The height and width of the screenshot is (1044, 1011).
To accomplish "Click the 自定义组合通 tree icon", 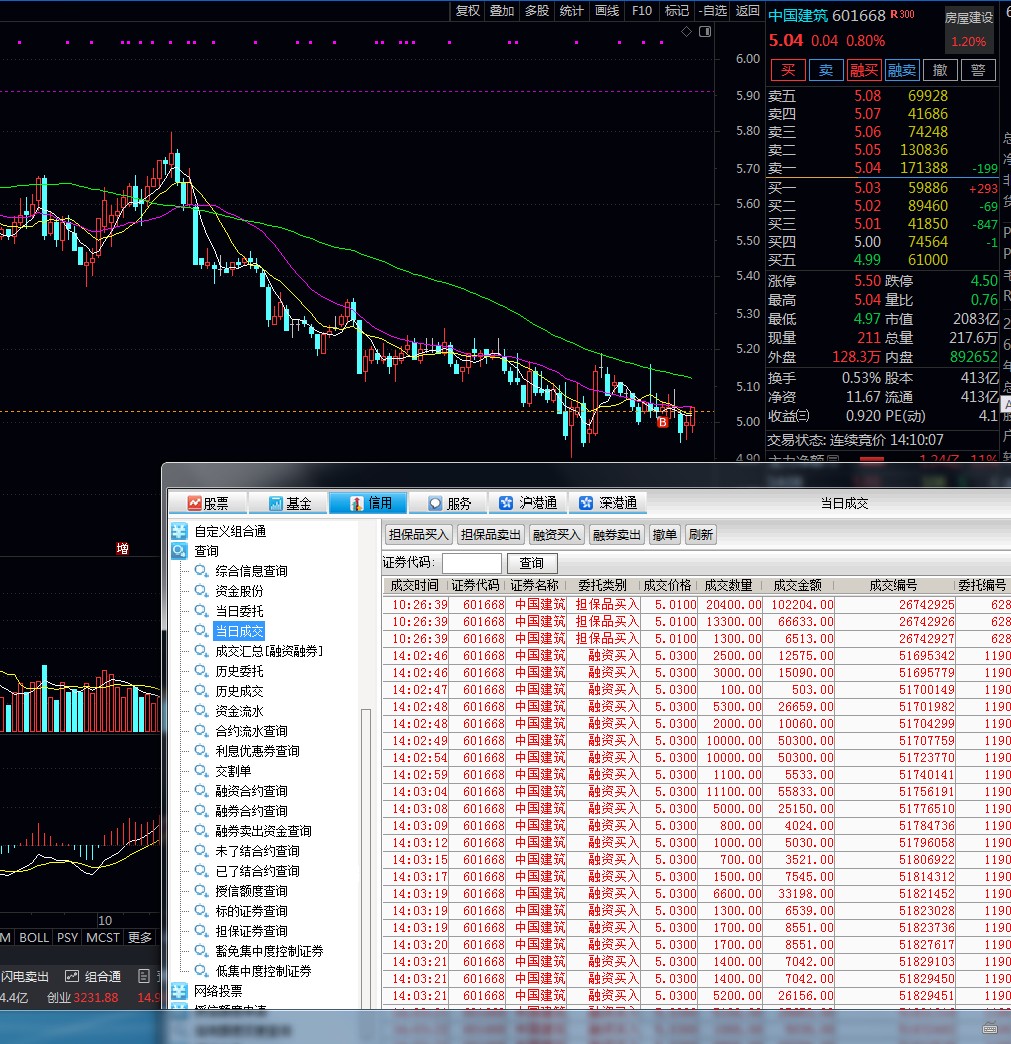I will point(179,531).
